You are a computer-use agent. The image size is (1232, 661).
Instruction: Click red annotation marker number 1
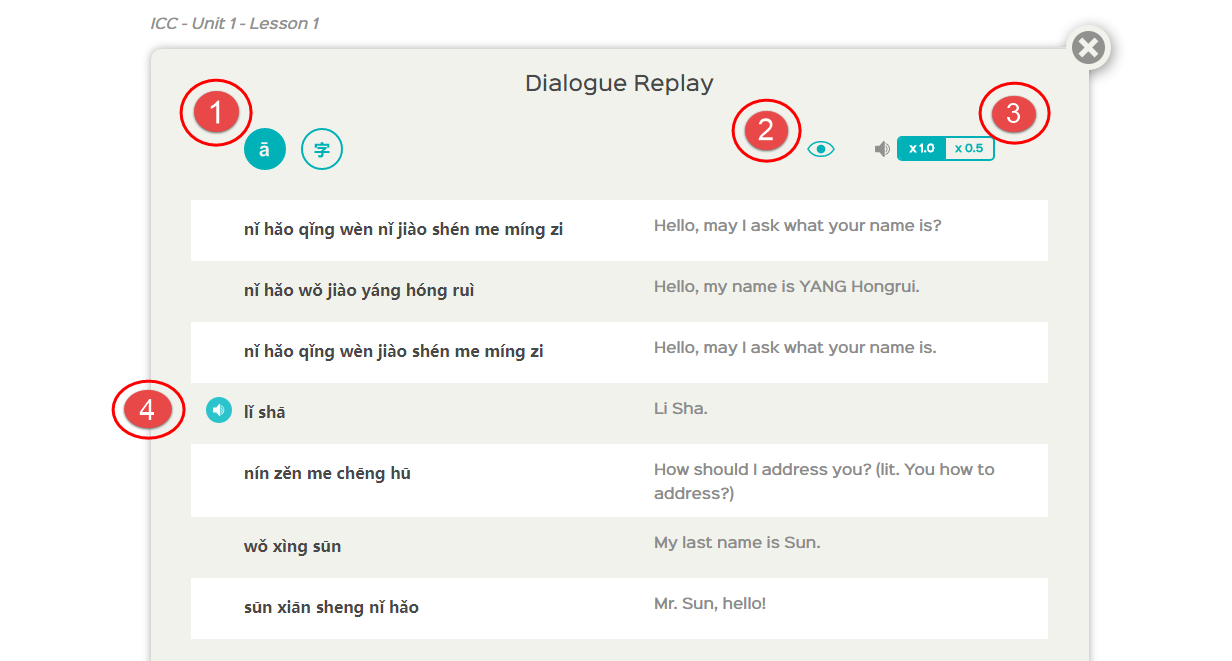(x=216, y=113)
